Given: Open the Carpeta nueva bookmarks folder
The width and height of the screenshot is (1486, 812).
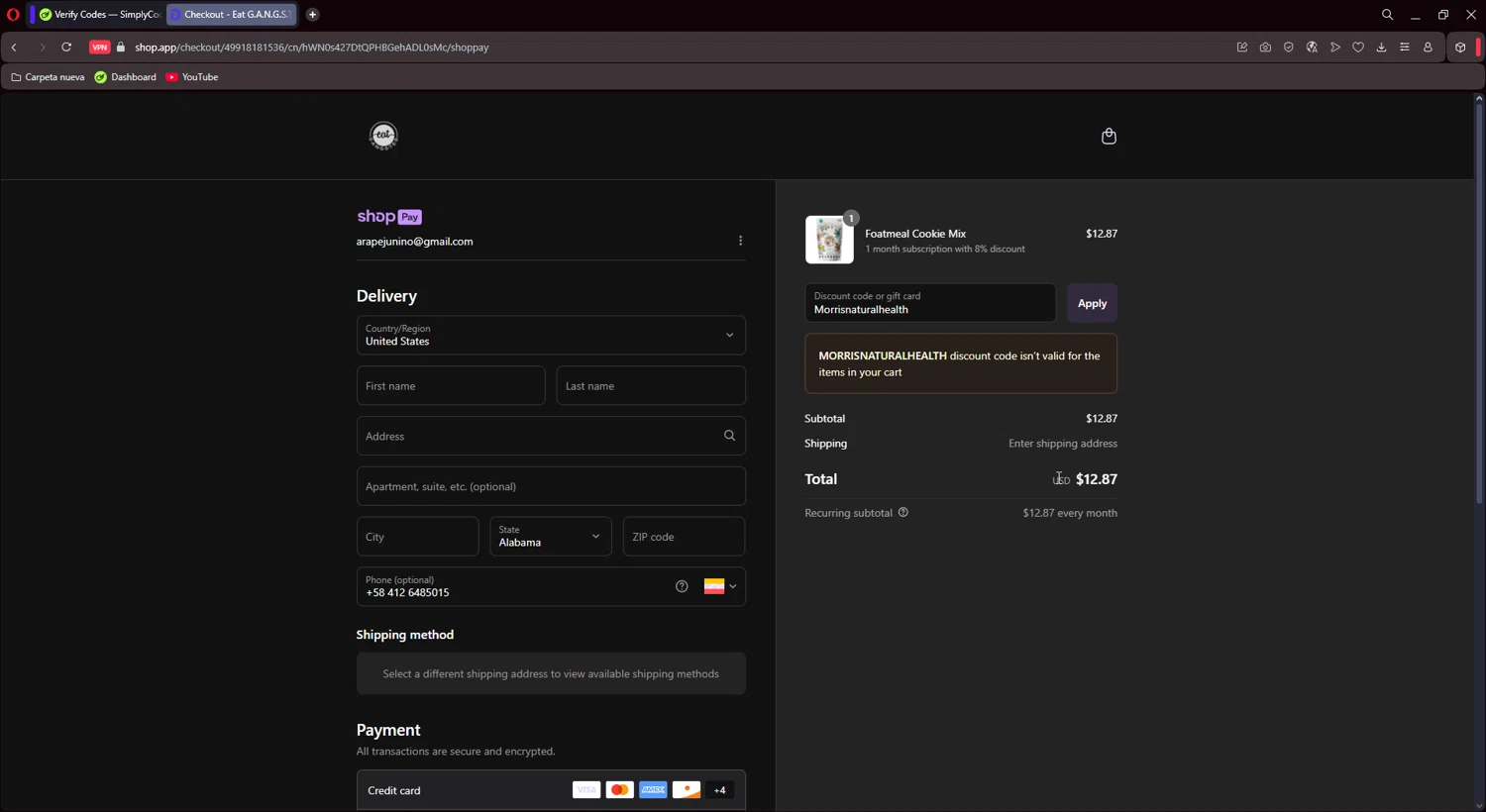Looking at the screenshot, I should coord(48,77).
